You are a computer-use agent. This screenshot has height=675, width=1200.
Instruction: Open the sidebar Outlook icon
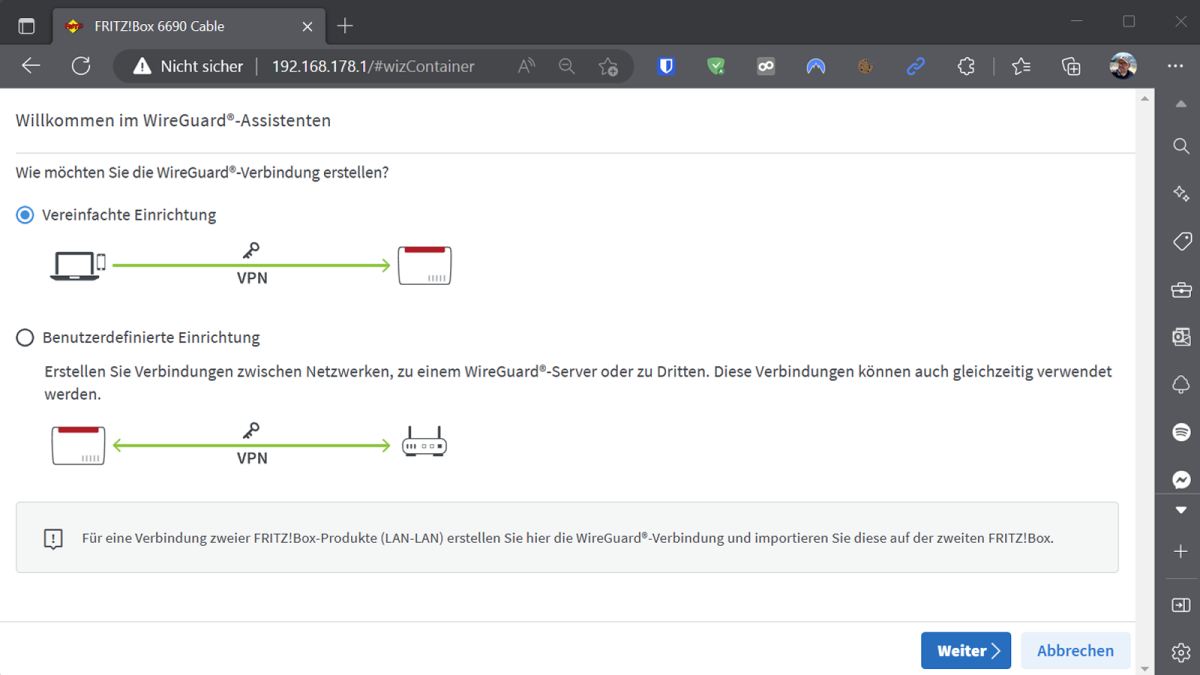pyautogui.click(x=1181, y=337)
